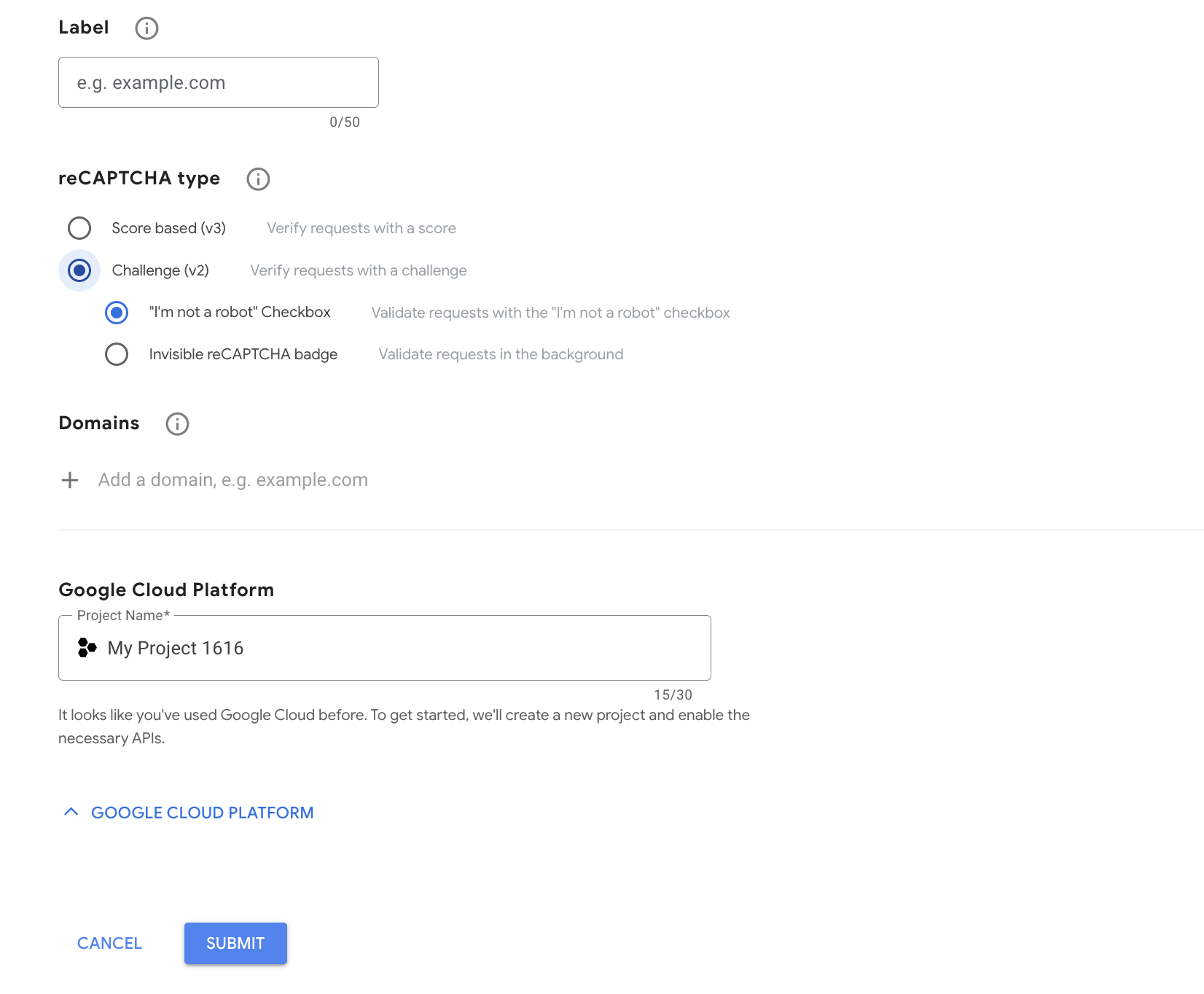Click the Add a domain input field

click(233, 480)
